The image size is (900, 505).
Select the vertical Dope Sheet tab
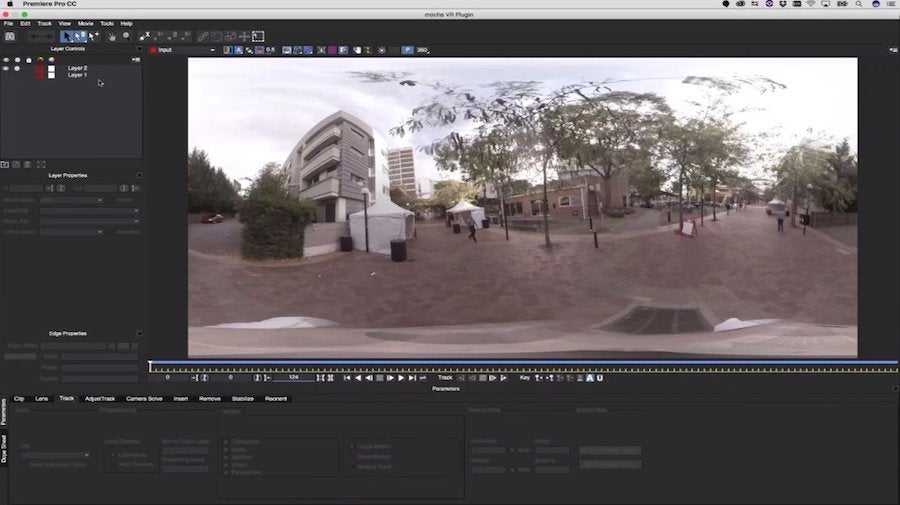[x=3, y=448]
